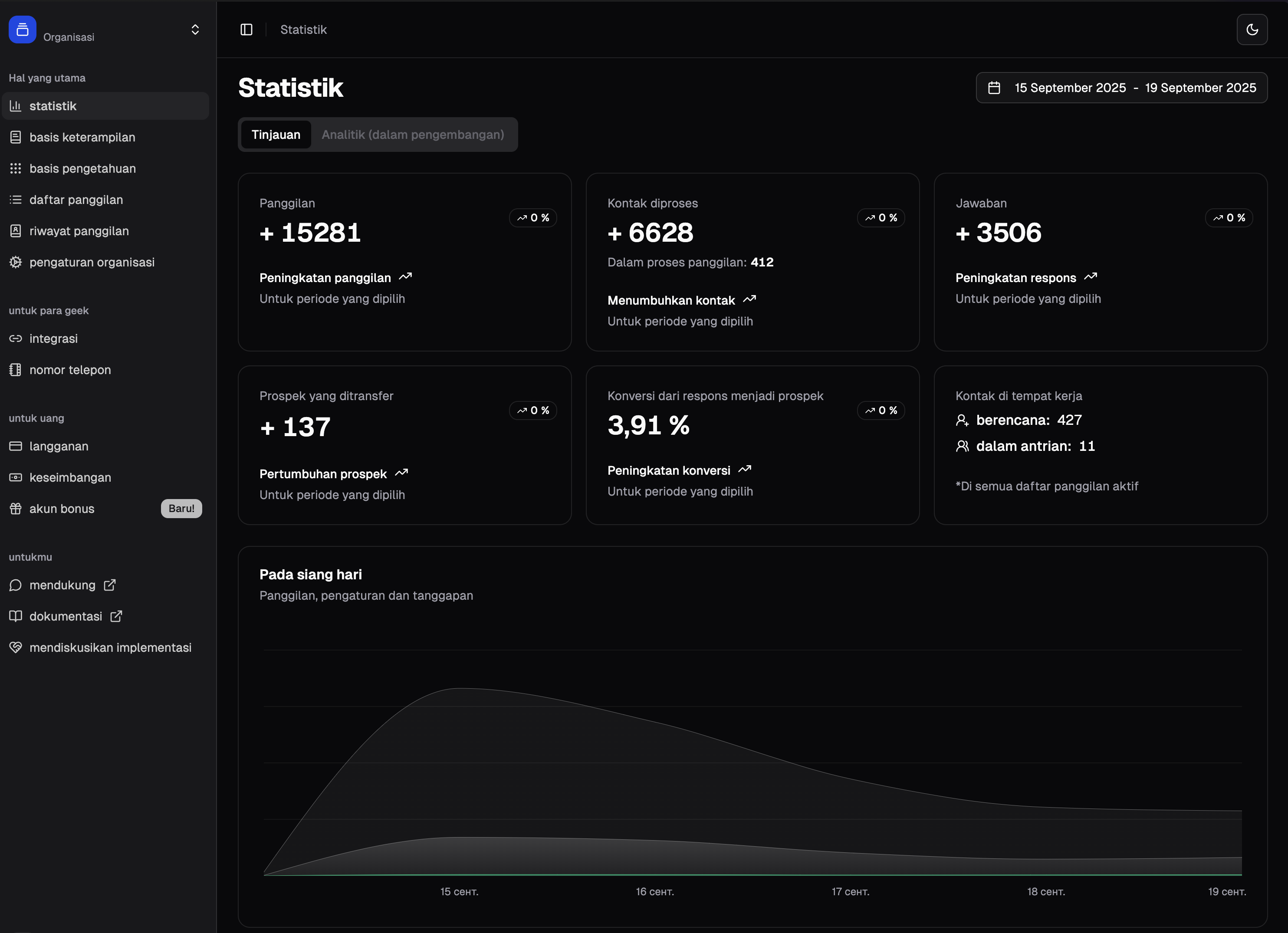Open the date range picker
This screenshot has height=933, width=1288.
tap(1122, 88)
